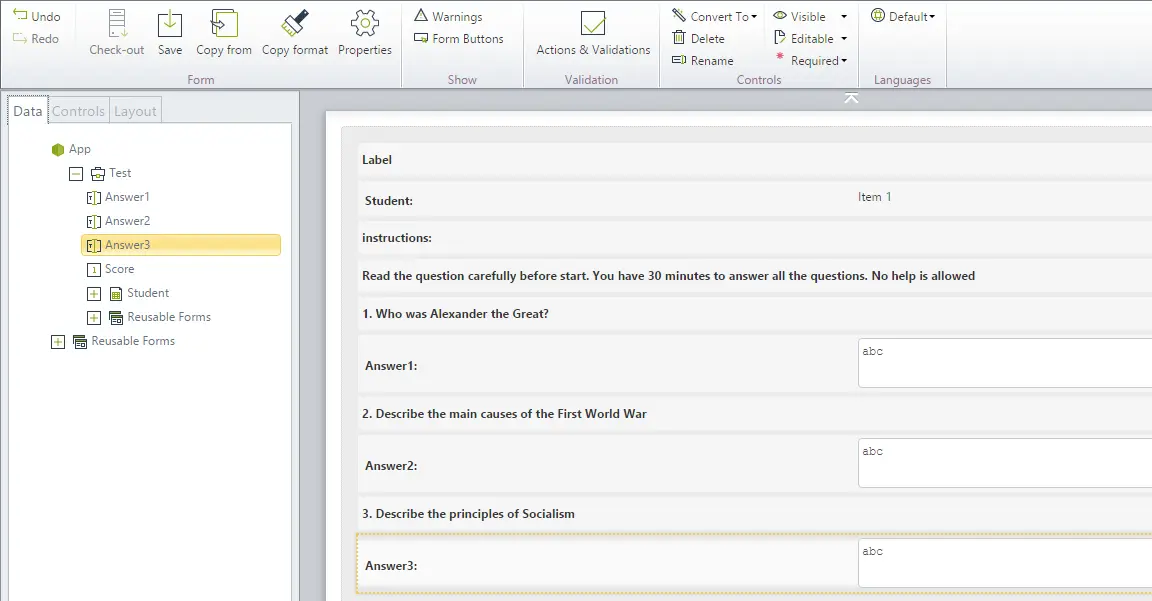Select Answer2 in the data tree
This screenshot has width=1152, height=601.
[x=127, y=221]
